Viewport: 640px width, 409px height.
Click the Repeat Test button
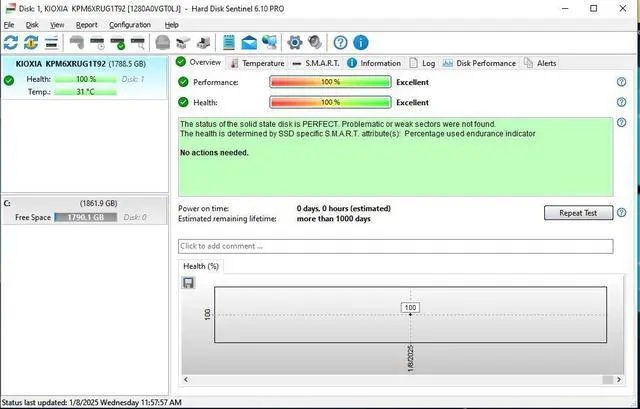pyautogui.click(x=578, y=213)
